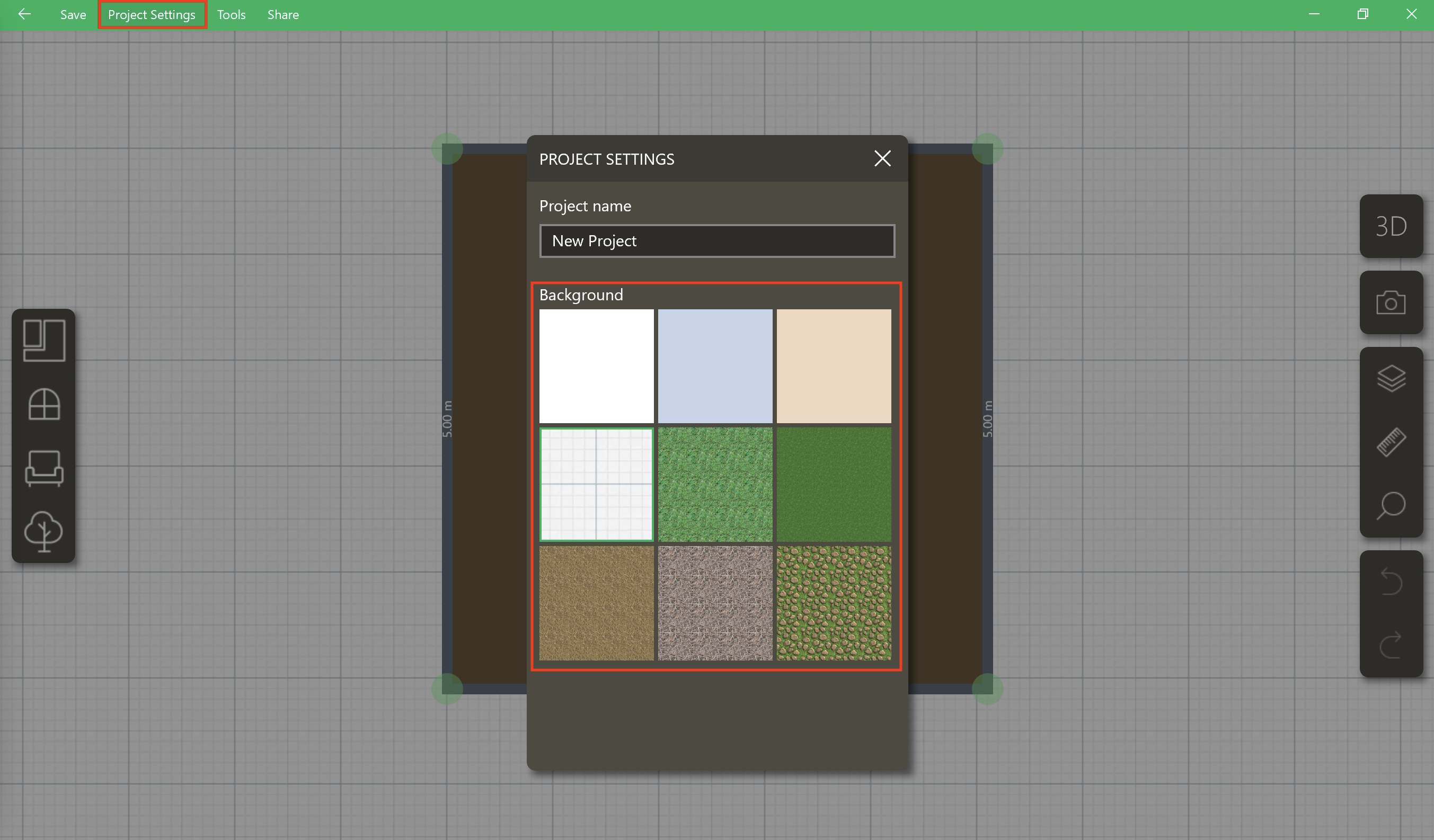Viewport: 1434px width, 840px height.
Task: Activate the ruler measuring tool
Action: coord(1391,442)
